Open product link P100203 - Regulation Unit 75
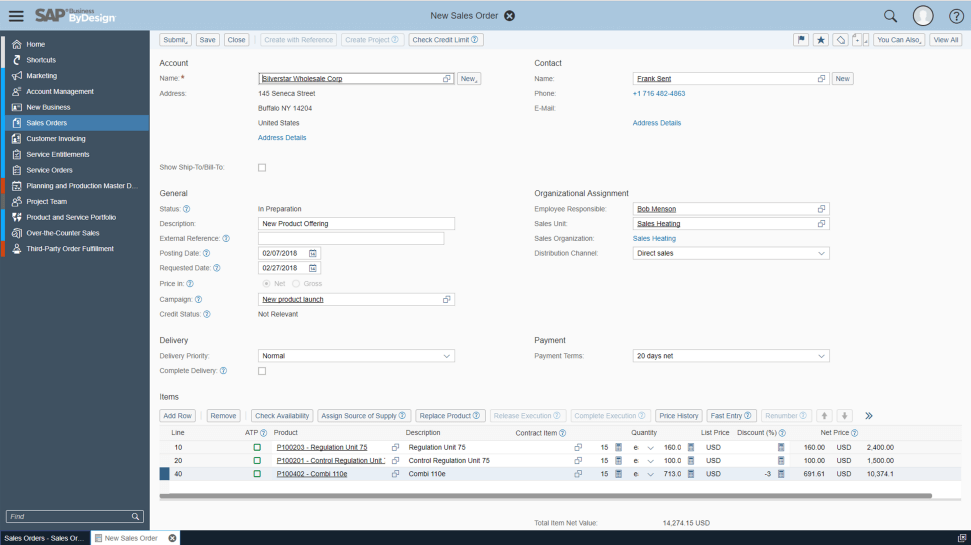971x545 pixels. (322, 447)
